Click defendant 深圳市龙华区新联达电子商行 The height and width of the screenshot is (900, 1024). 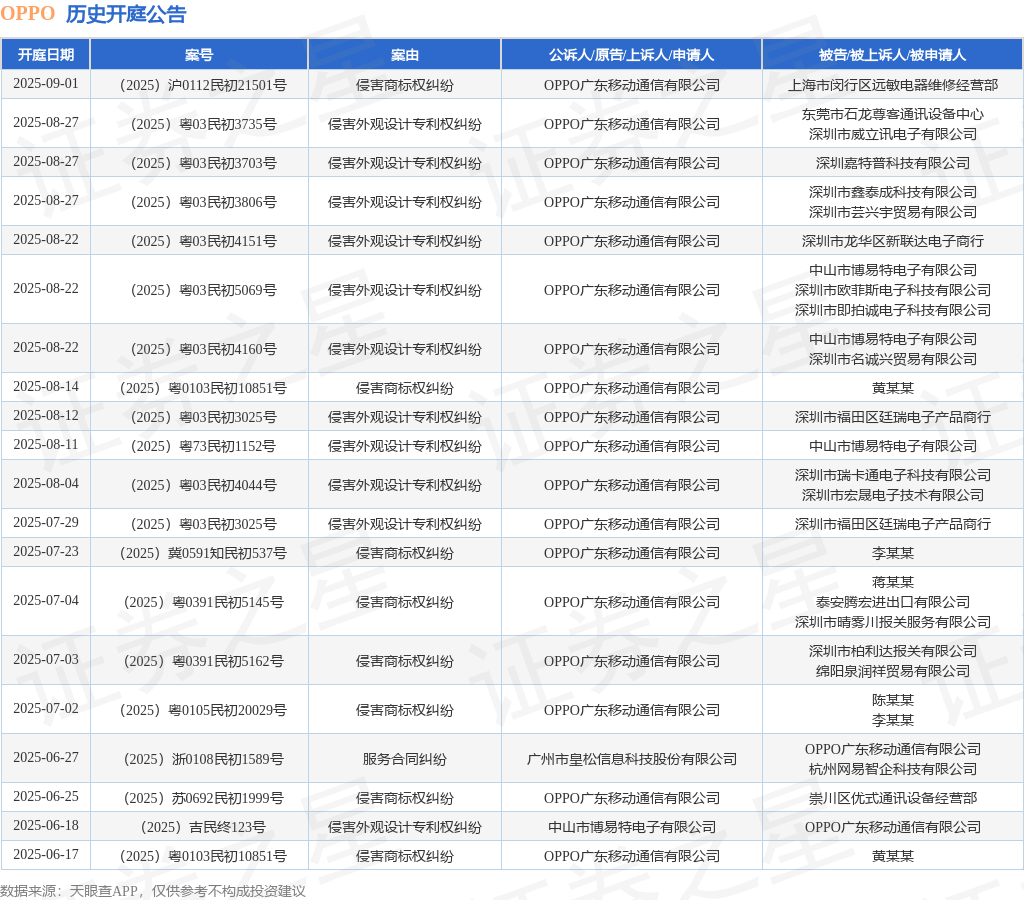(x=893, y=241)
